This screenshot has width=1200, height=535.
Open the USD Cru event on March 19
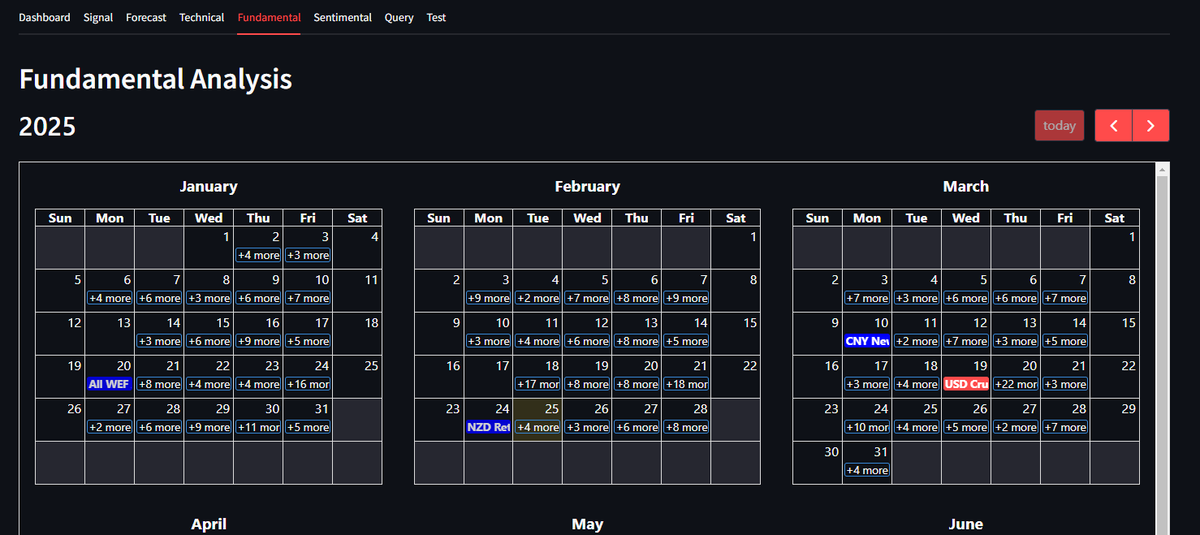point(966,384)
